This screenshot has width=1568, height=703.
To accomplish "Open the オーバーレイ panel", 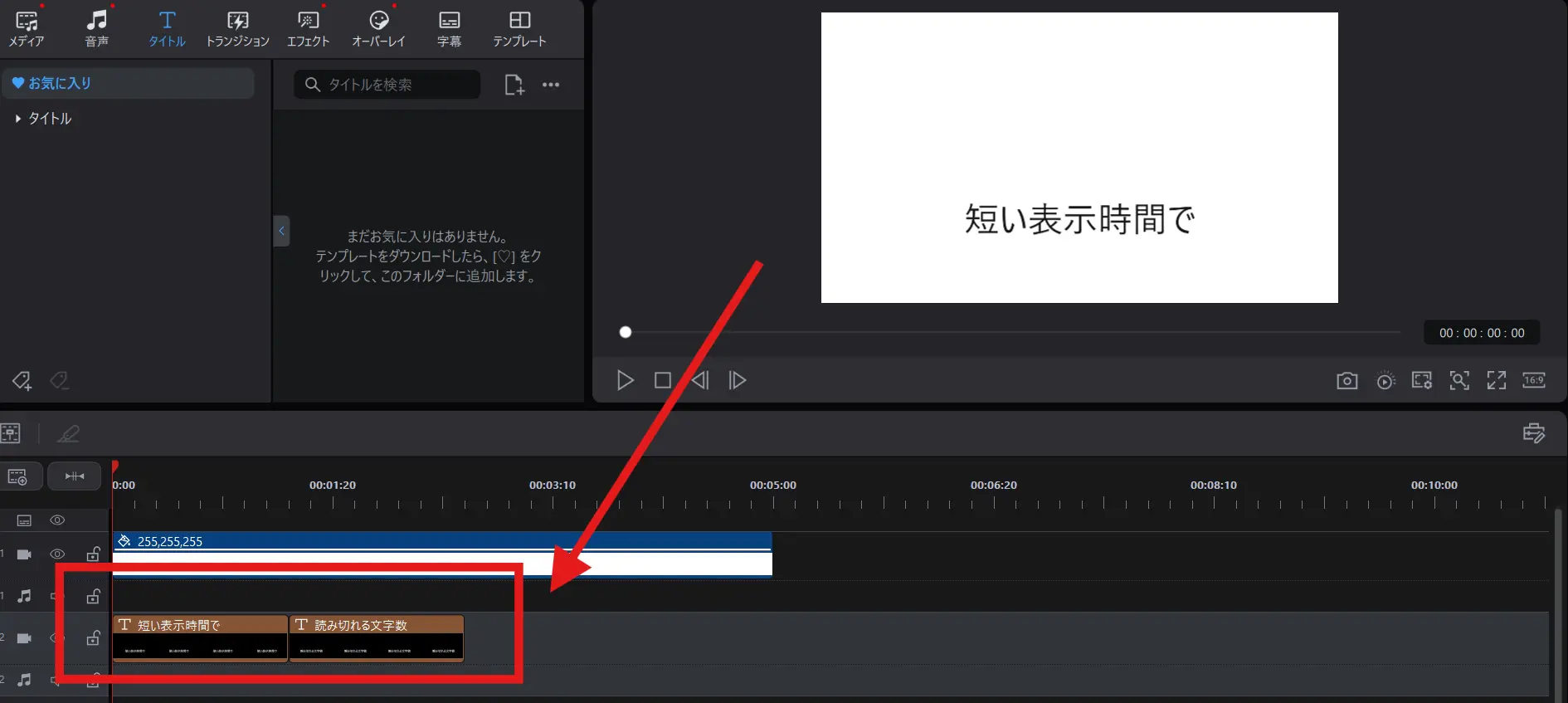I will point(378,28).
